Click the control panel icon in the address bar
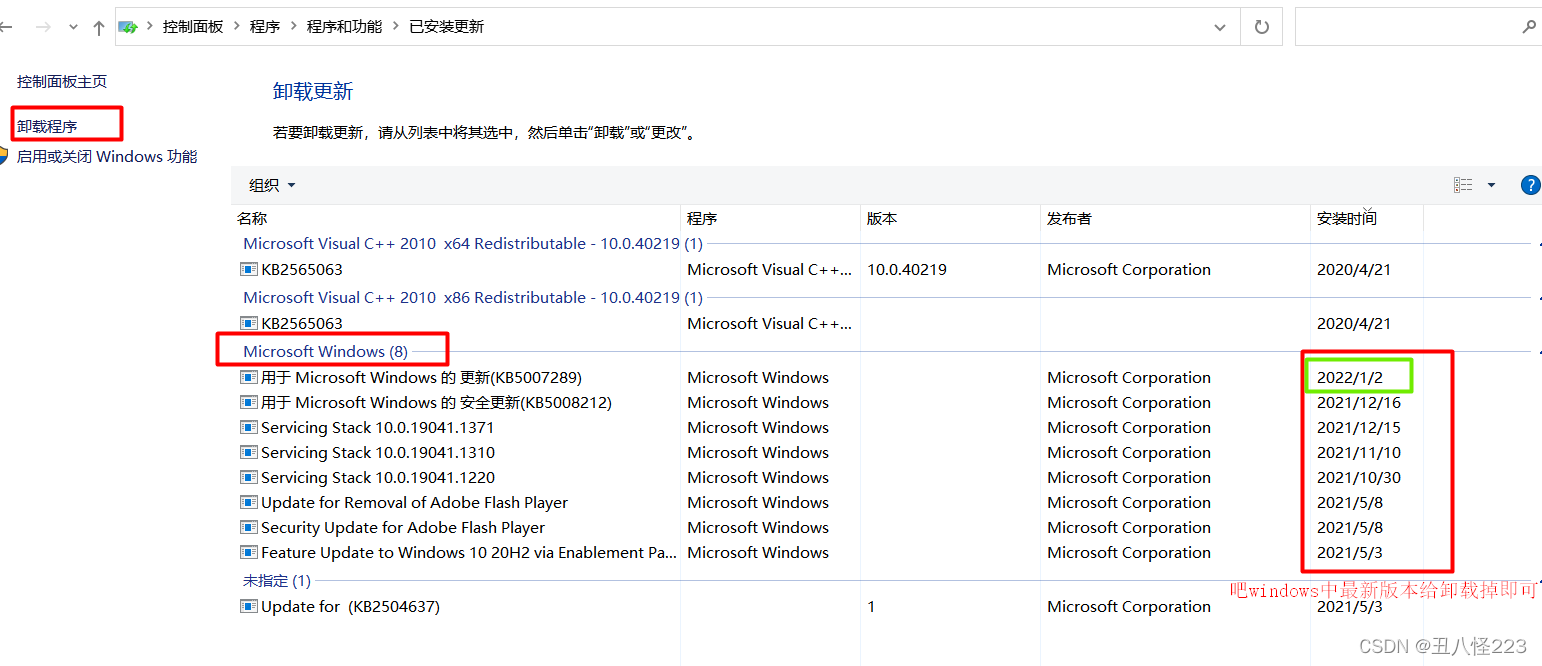The width and height of the screenshot is (1542, 666). 129,27
